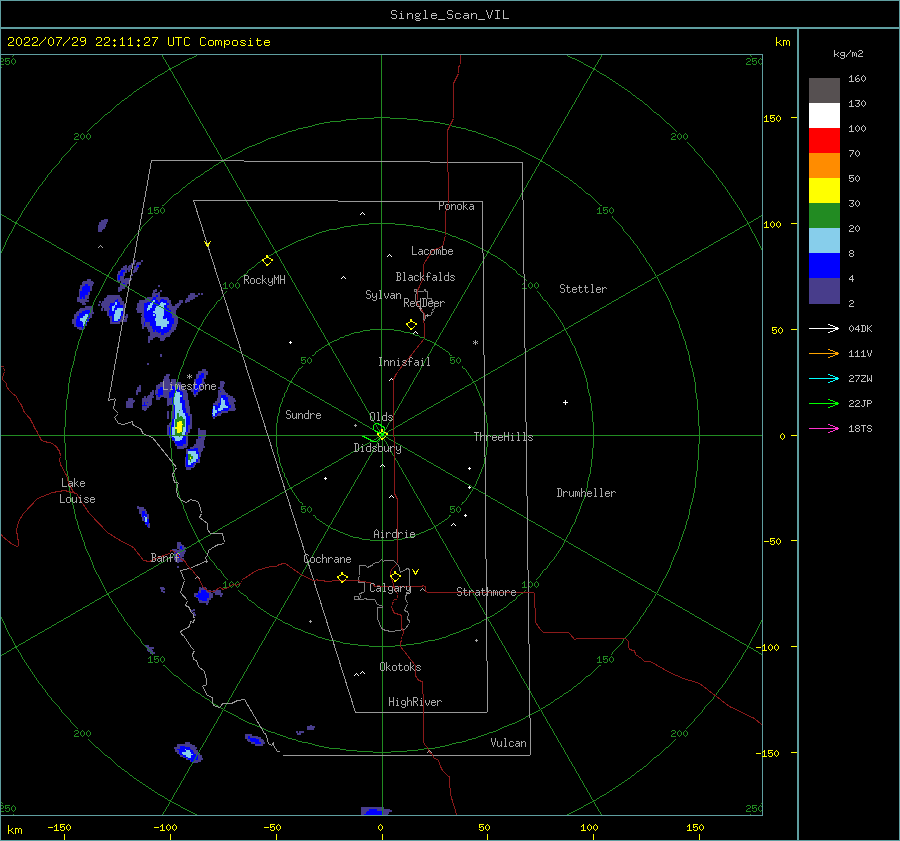900x841 pixels.
Task: Click the HighRiver label
Action: (415, 702)
